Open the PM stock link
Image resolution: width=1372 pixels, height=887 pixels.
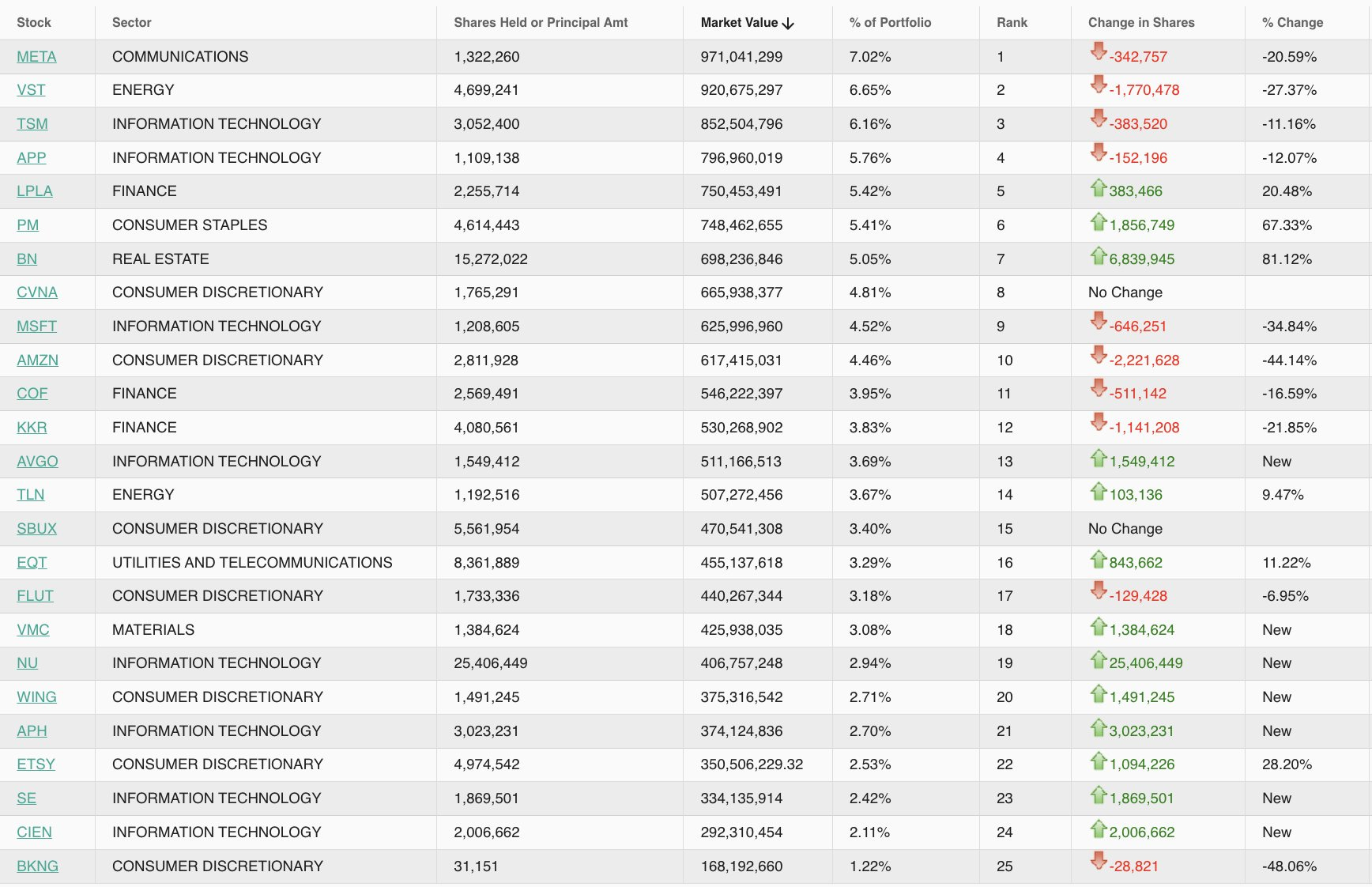tap(28, 225)
